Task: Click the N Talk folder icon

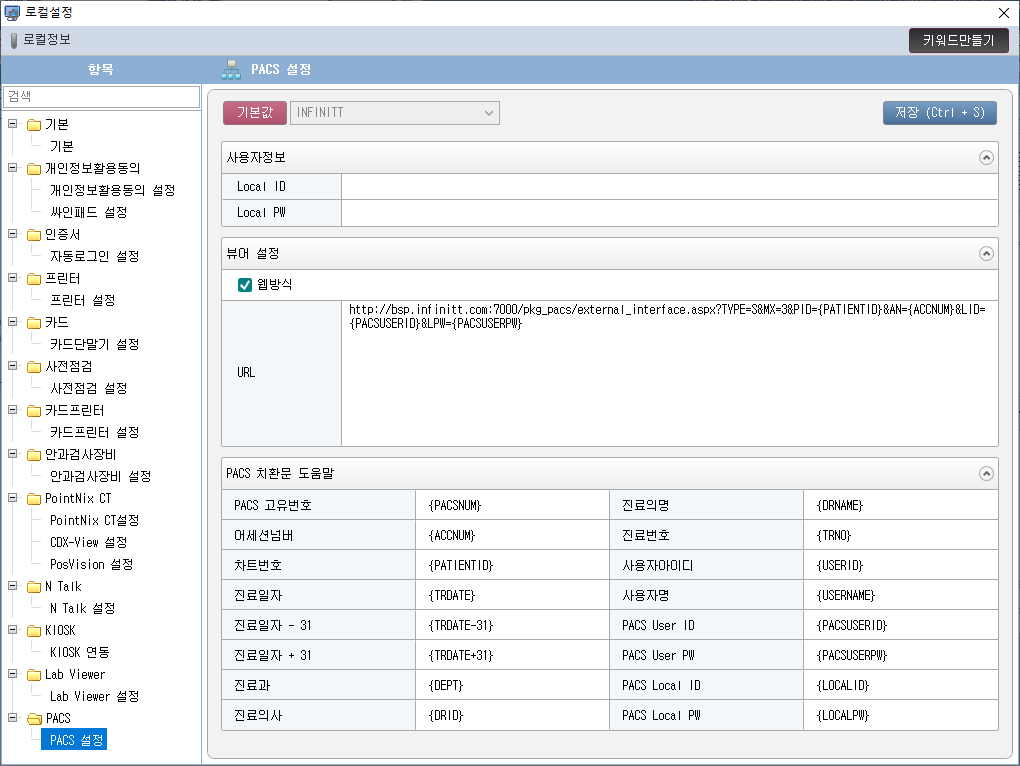Action: (34, 587)
